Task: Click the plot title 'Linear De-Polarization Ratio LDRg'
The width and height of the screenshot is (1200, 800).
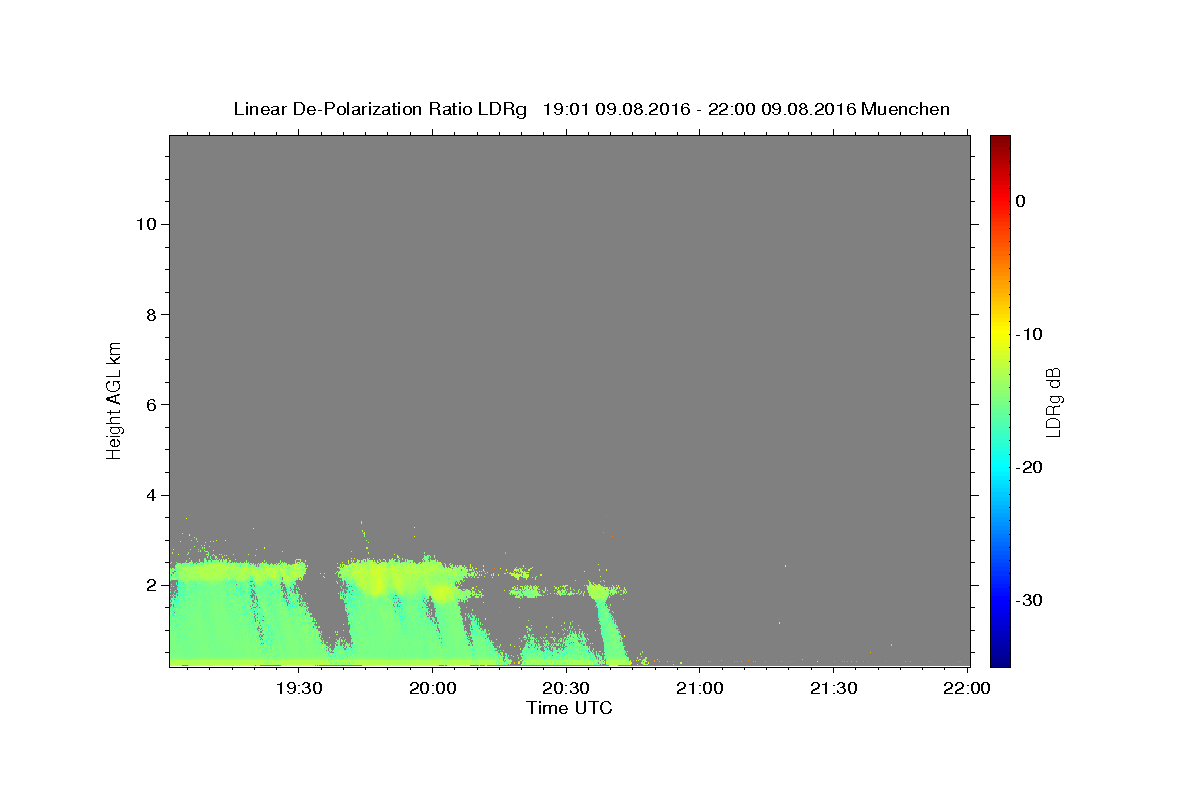Action: [380, 109]
